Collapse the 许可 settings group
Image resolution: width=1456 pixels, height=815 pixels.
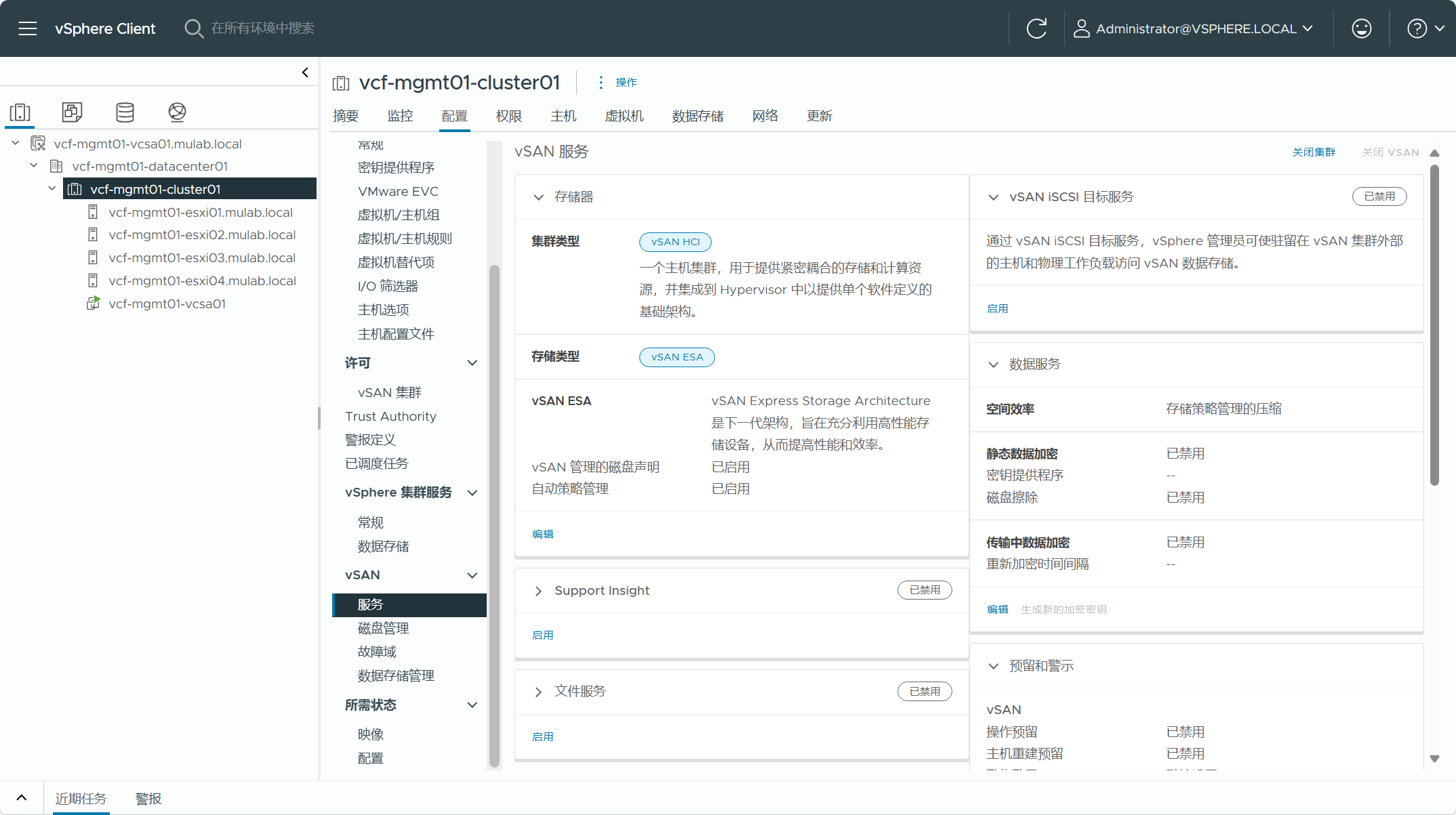coord(472,363)
